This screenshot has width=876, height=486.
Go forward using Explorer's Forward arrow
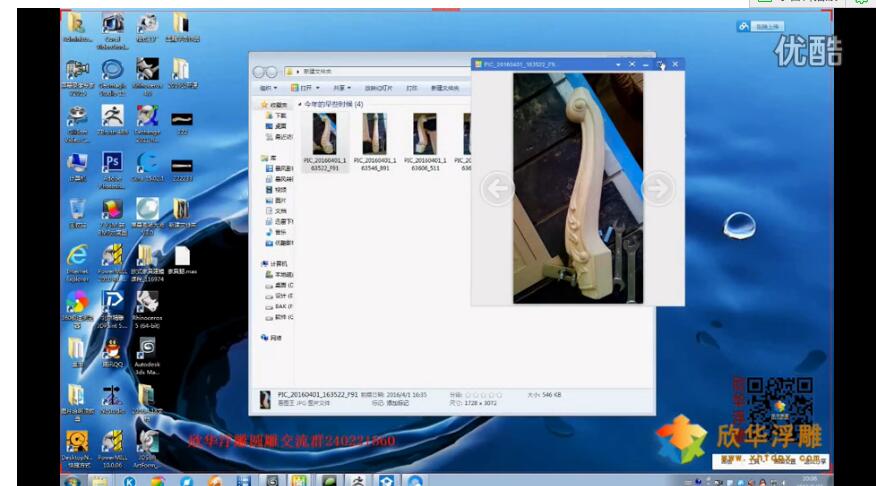tap(271, 72)
